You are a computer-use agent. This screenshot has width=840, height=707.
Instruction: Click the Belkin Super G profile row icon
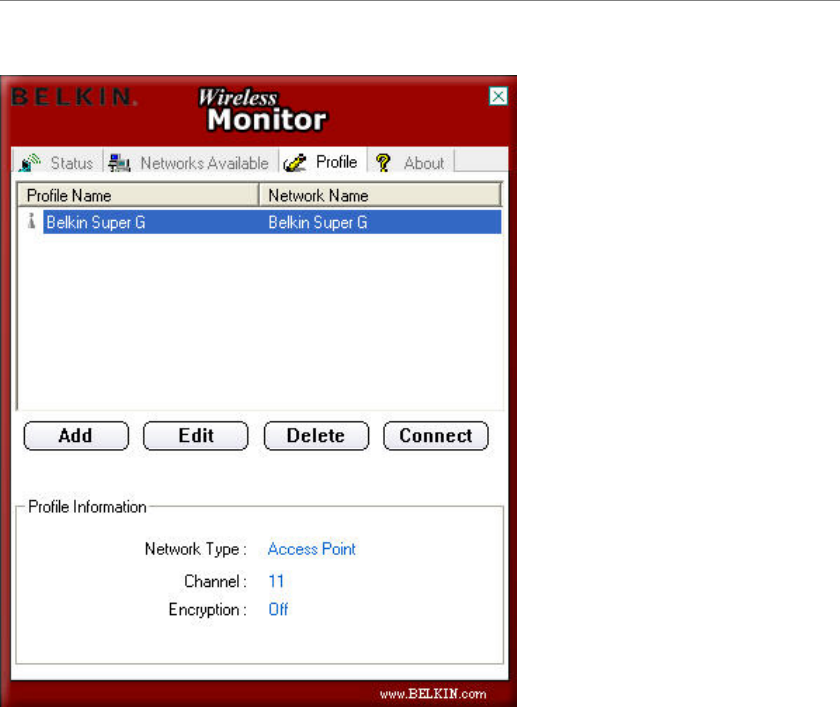pyautogui.click(x=32, y=222)
